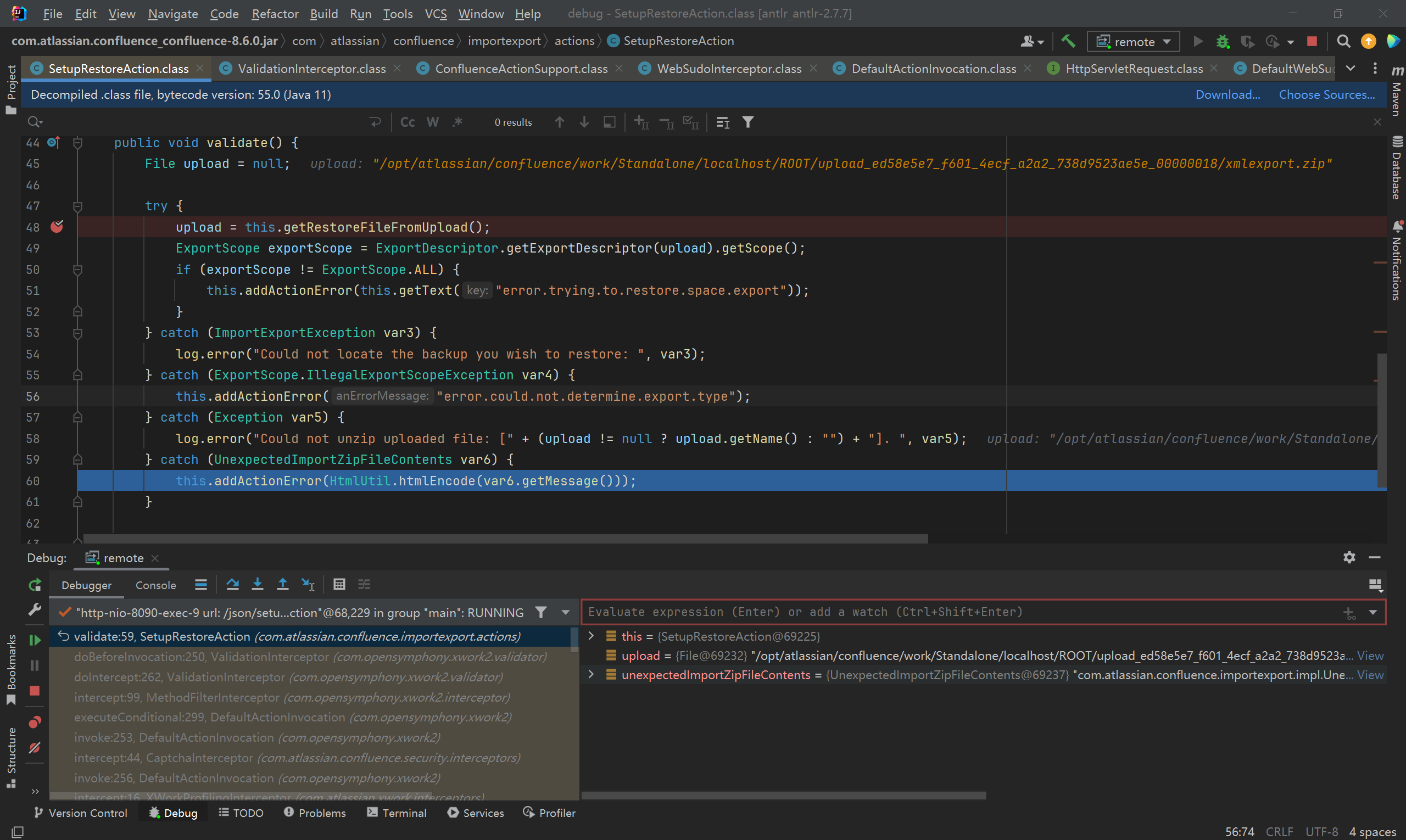Hide the Debug panel minimize icon
Screen dimensions: 1406x840
click(x=1375, y=558)
